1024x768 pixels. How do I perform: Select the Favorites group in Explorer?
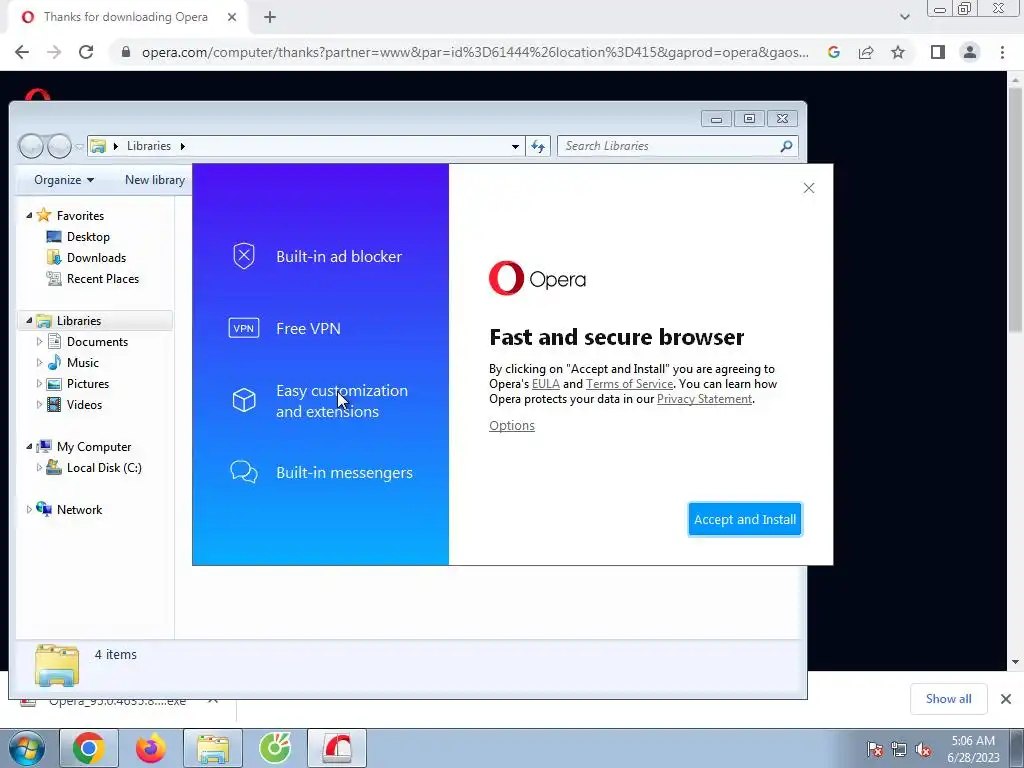pos(80,216)
